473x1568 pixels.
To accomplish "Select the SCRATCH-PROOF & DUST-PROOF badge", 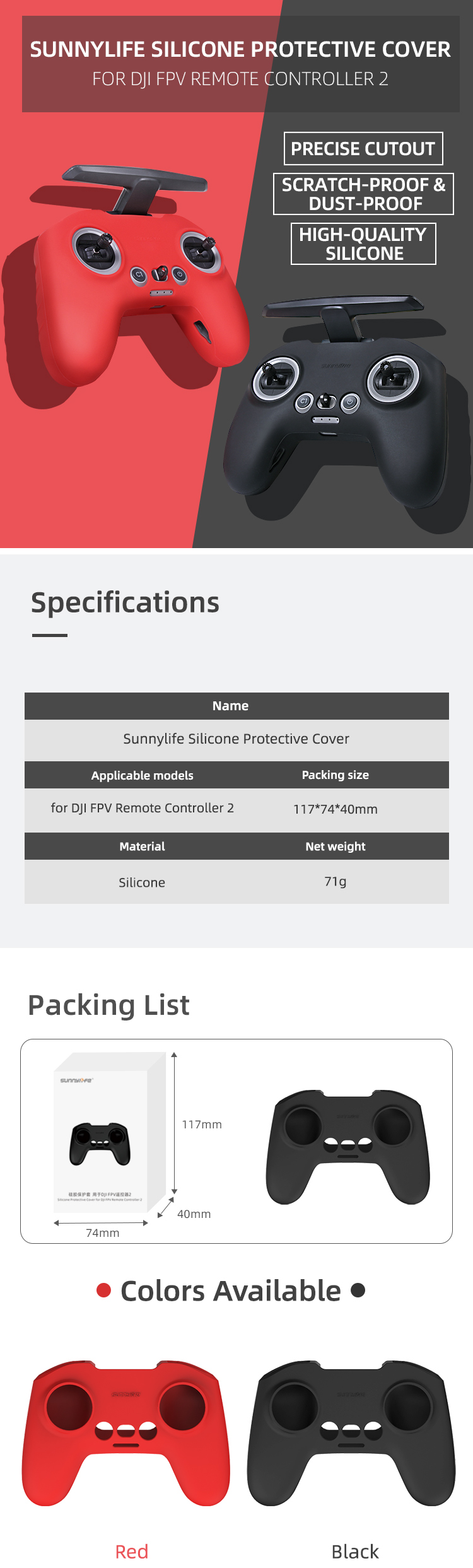I will point(363,194).
